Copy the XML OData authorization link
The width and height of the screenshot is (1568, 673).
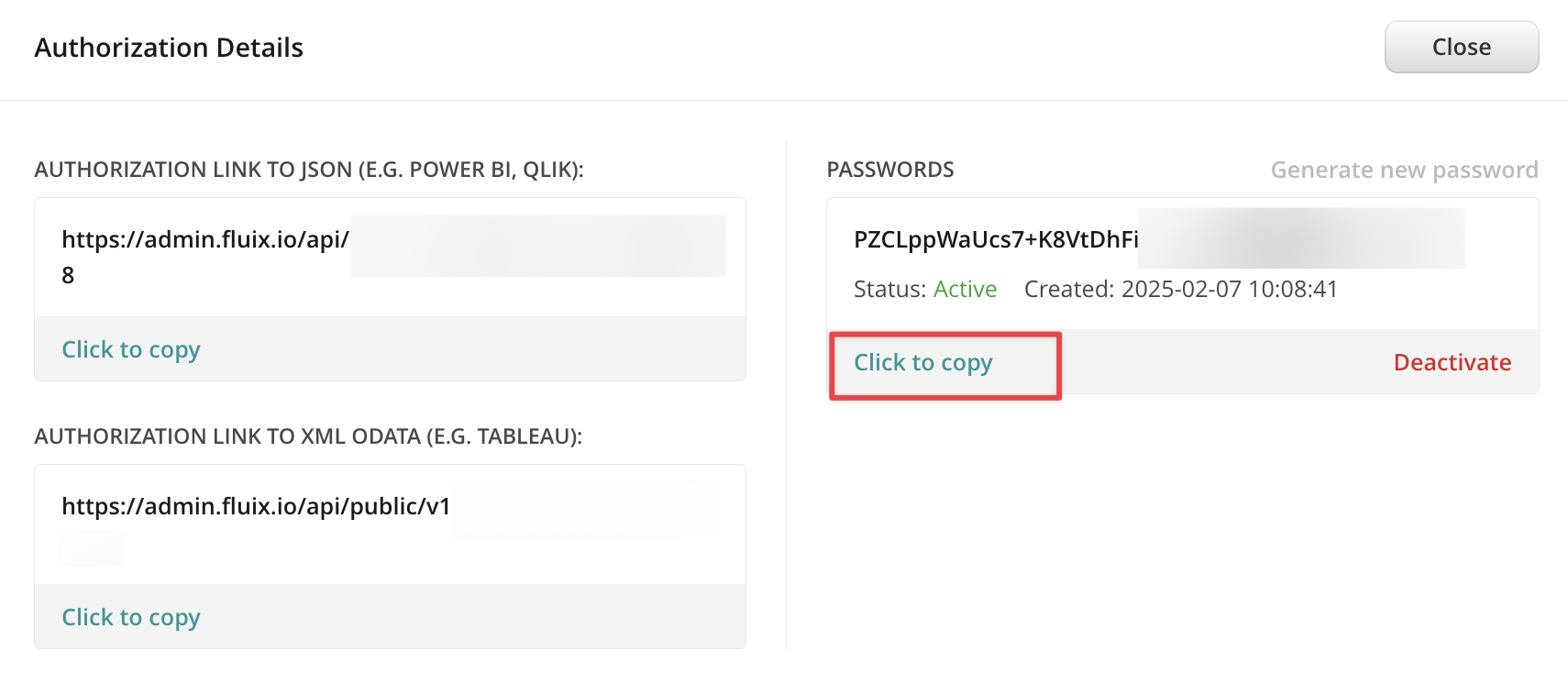click(x=131, y=617)
